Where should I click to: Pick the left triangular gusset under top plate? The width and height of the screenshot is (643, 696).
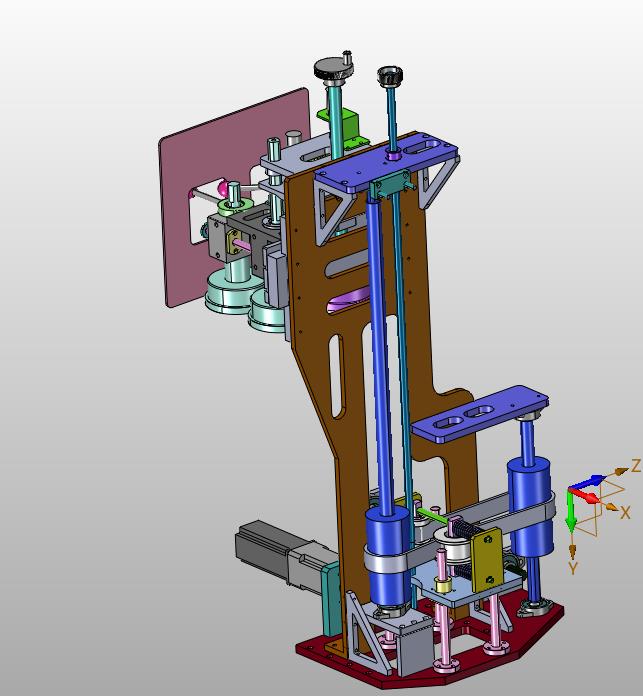335,213
